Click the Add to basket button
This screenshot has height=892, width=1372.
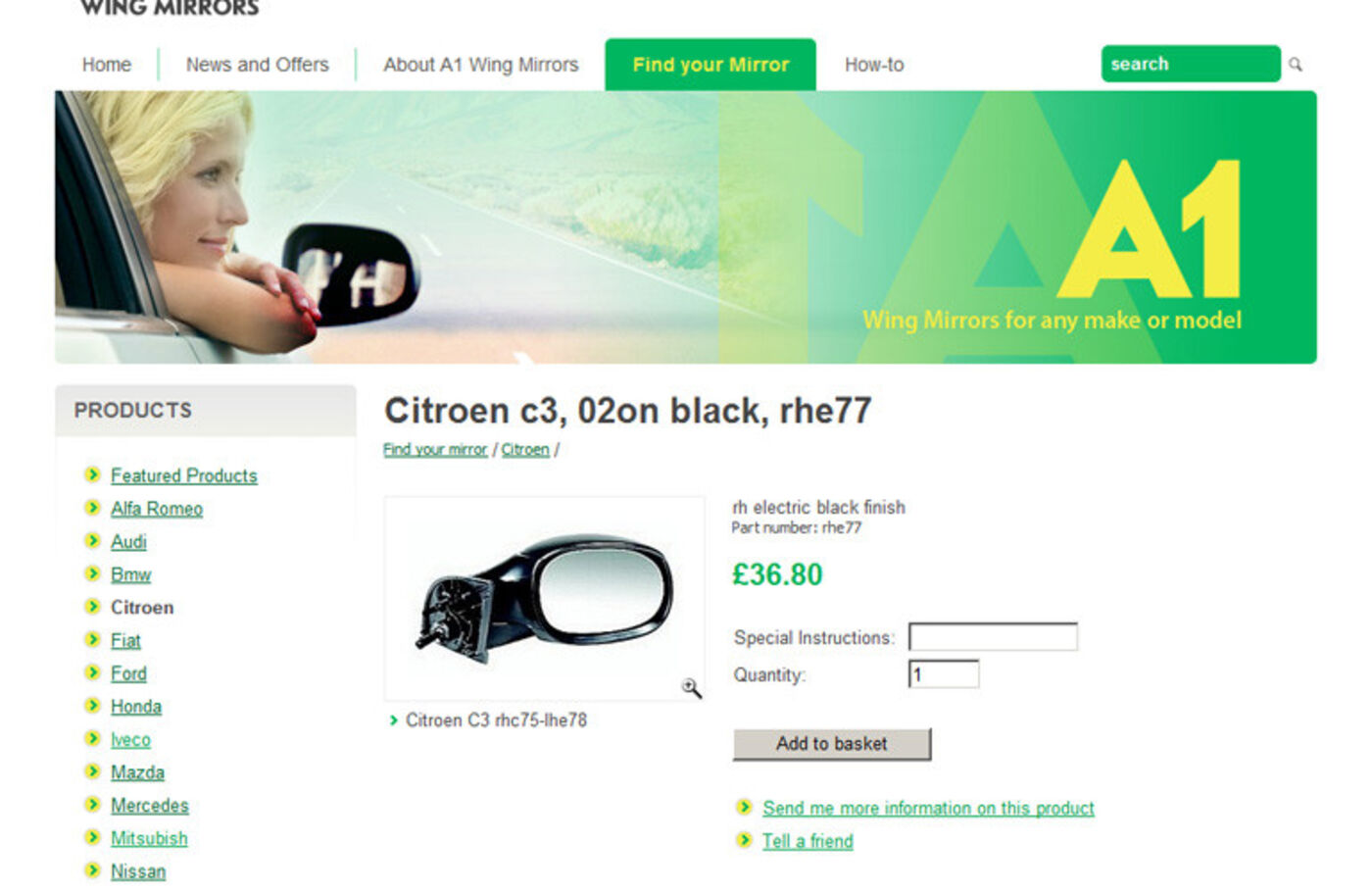832,744
